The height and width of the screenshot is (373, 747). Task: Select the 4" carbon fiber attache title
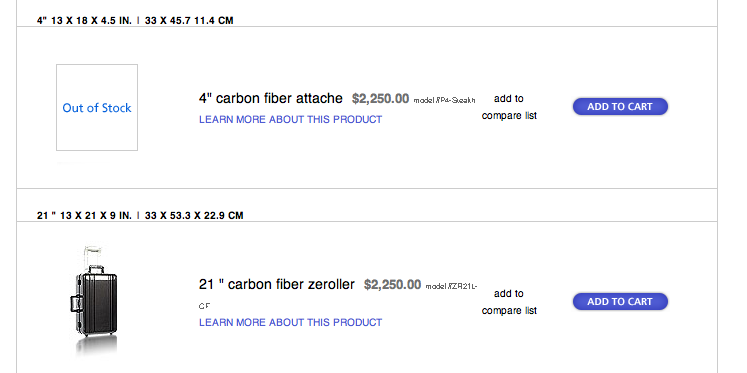(x=271, y=99)
